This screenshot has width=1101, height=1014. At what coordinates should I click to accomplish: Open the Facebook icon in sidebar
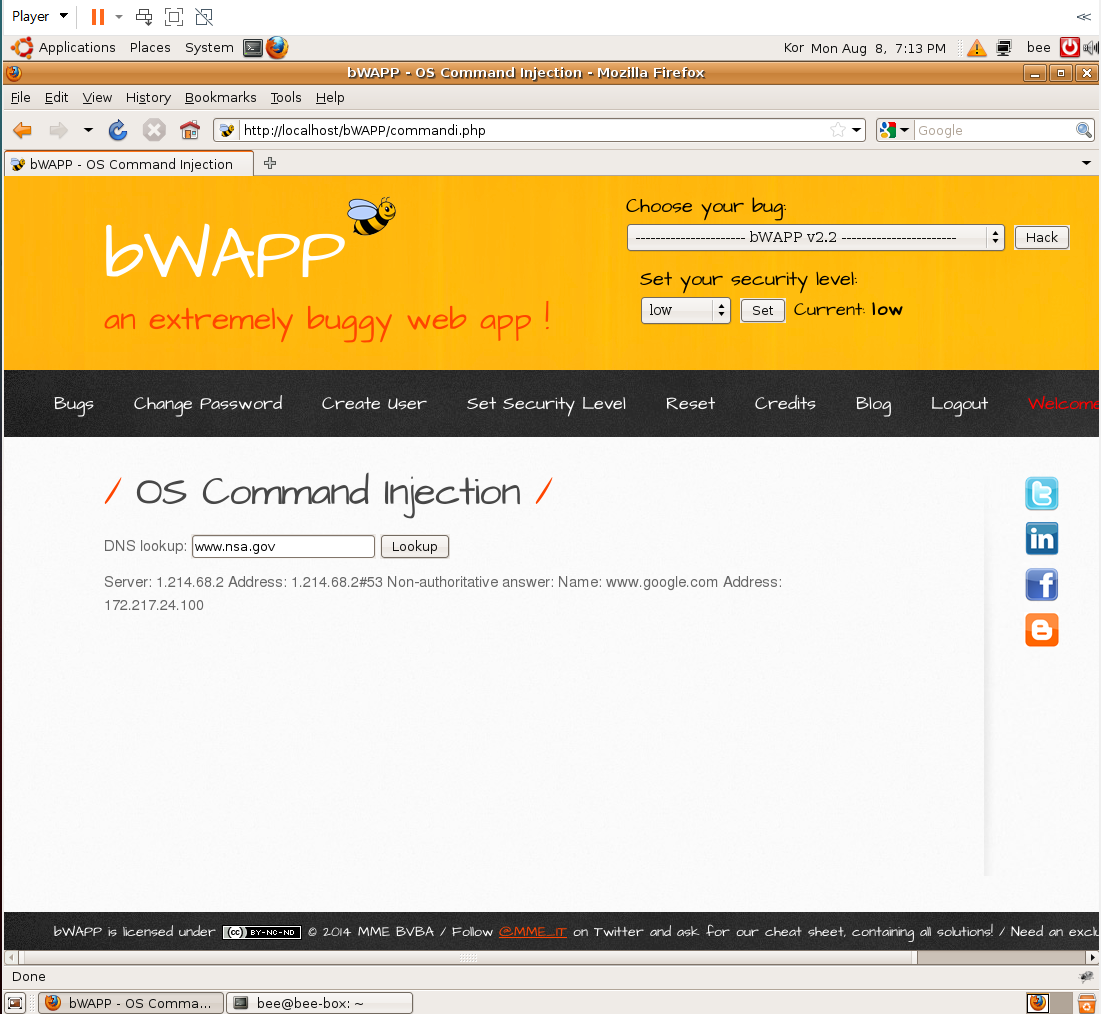point(1041,584)
